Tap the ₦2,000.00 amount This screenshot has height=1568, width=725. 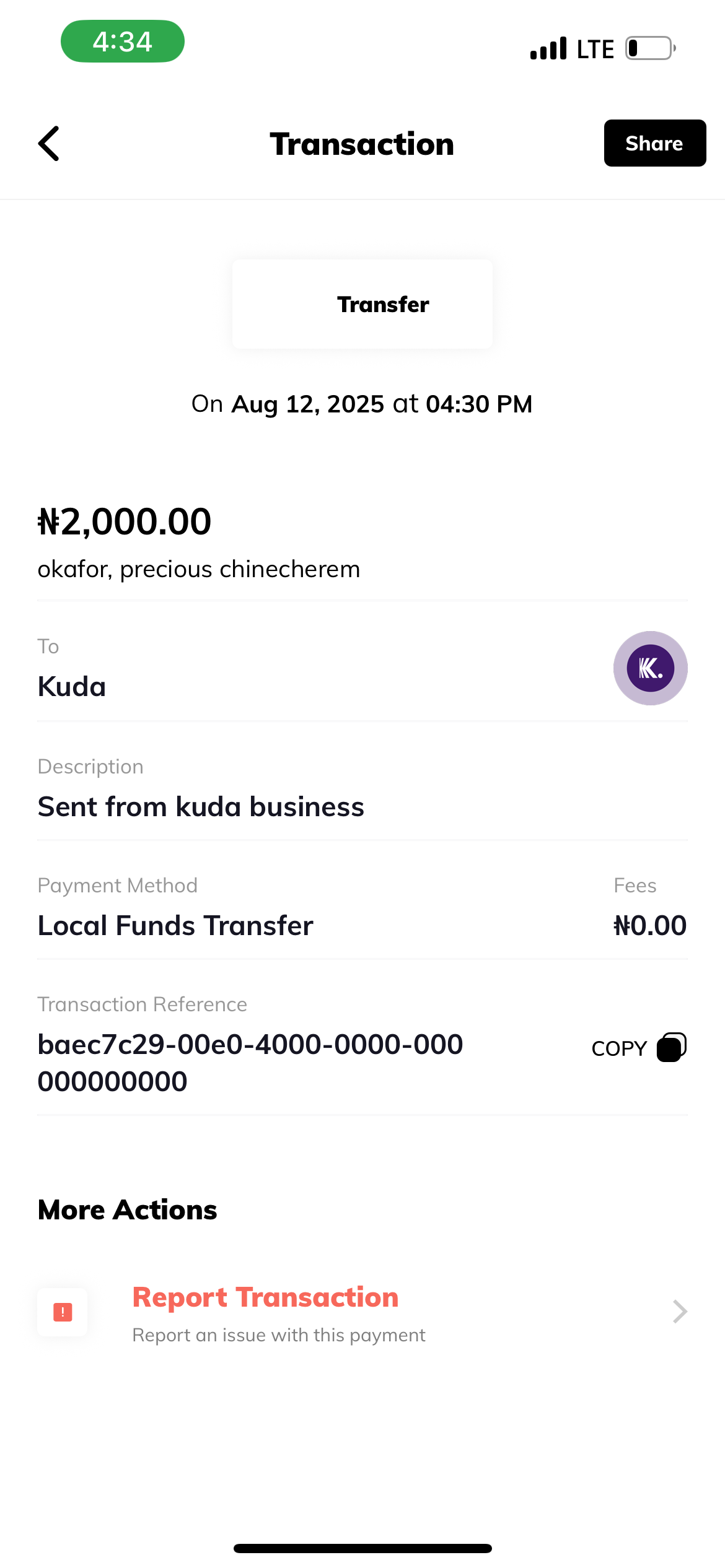125,521
